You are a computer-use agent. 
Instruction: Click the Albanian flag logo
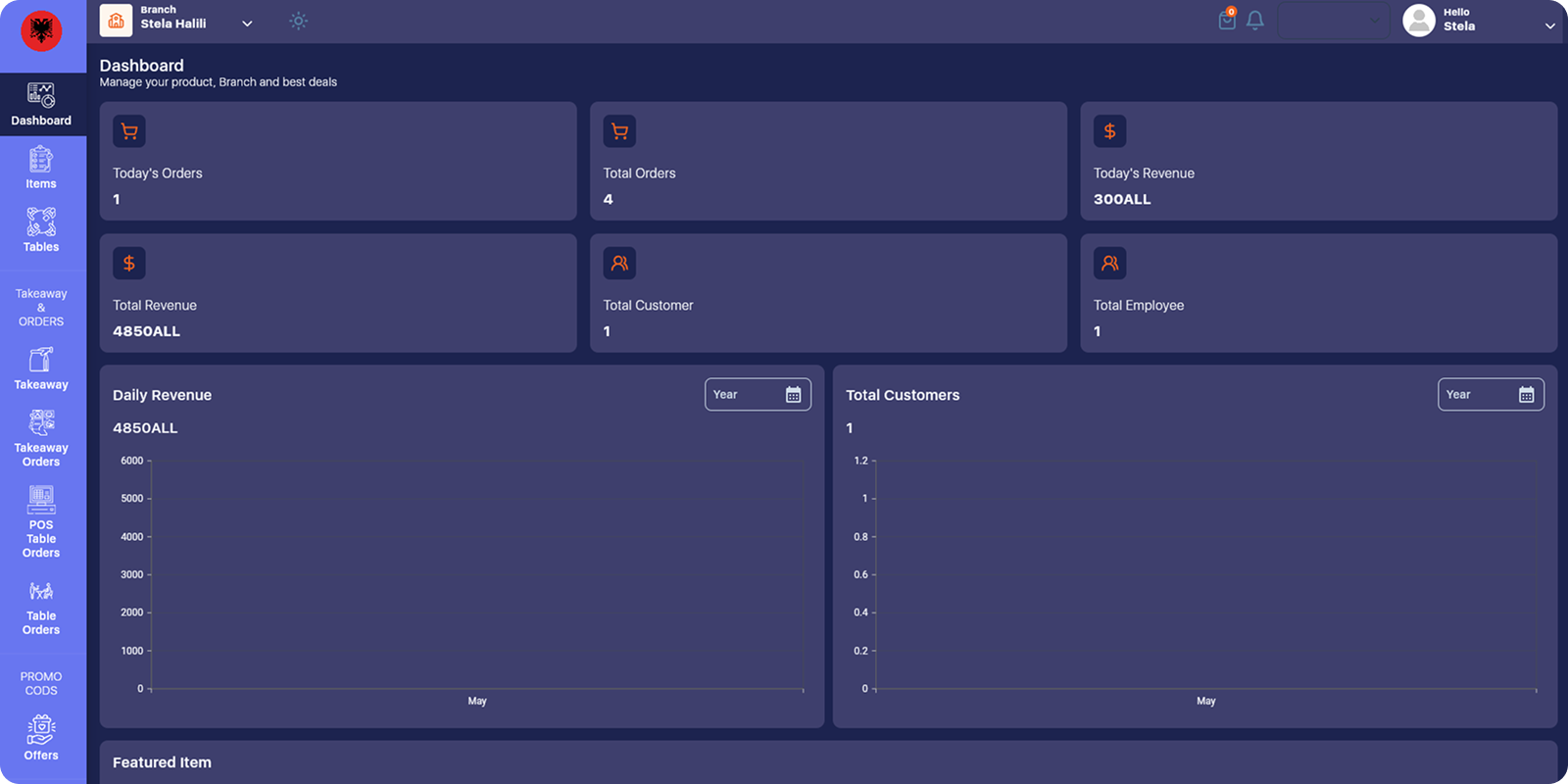pyautogui.click(x=41, y=31)
